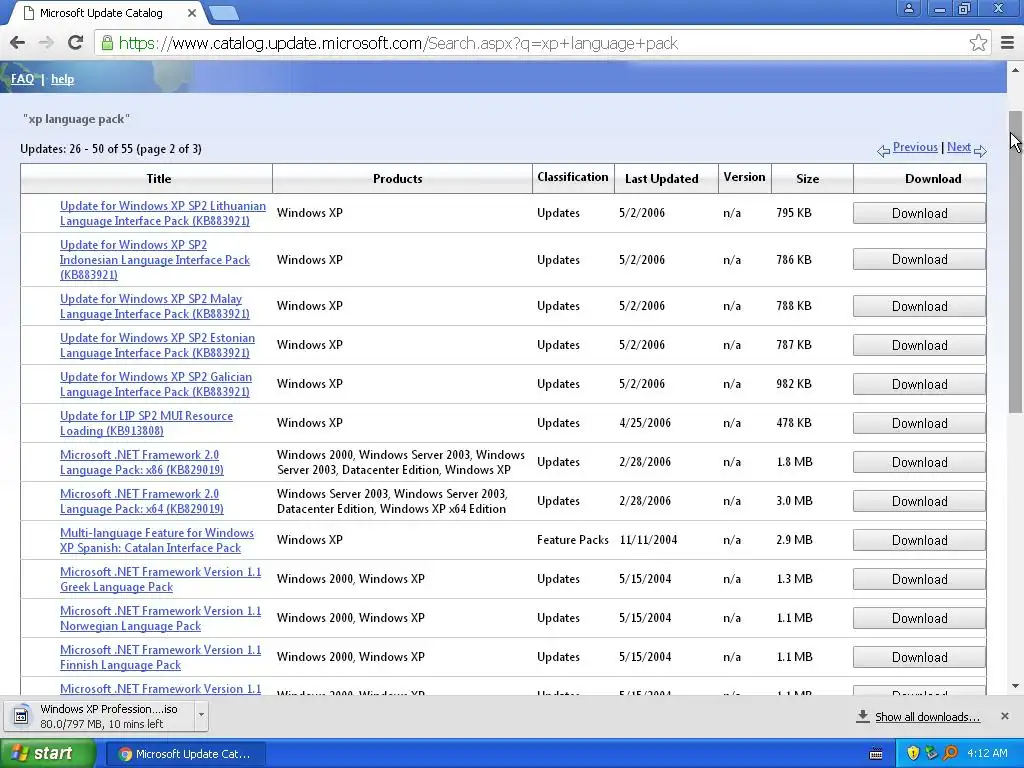Screen dimensions: 1024x768
Task: Download the .NET 2.0 x86 Language Pack
Action: coord(919,462)
